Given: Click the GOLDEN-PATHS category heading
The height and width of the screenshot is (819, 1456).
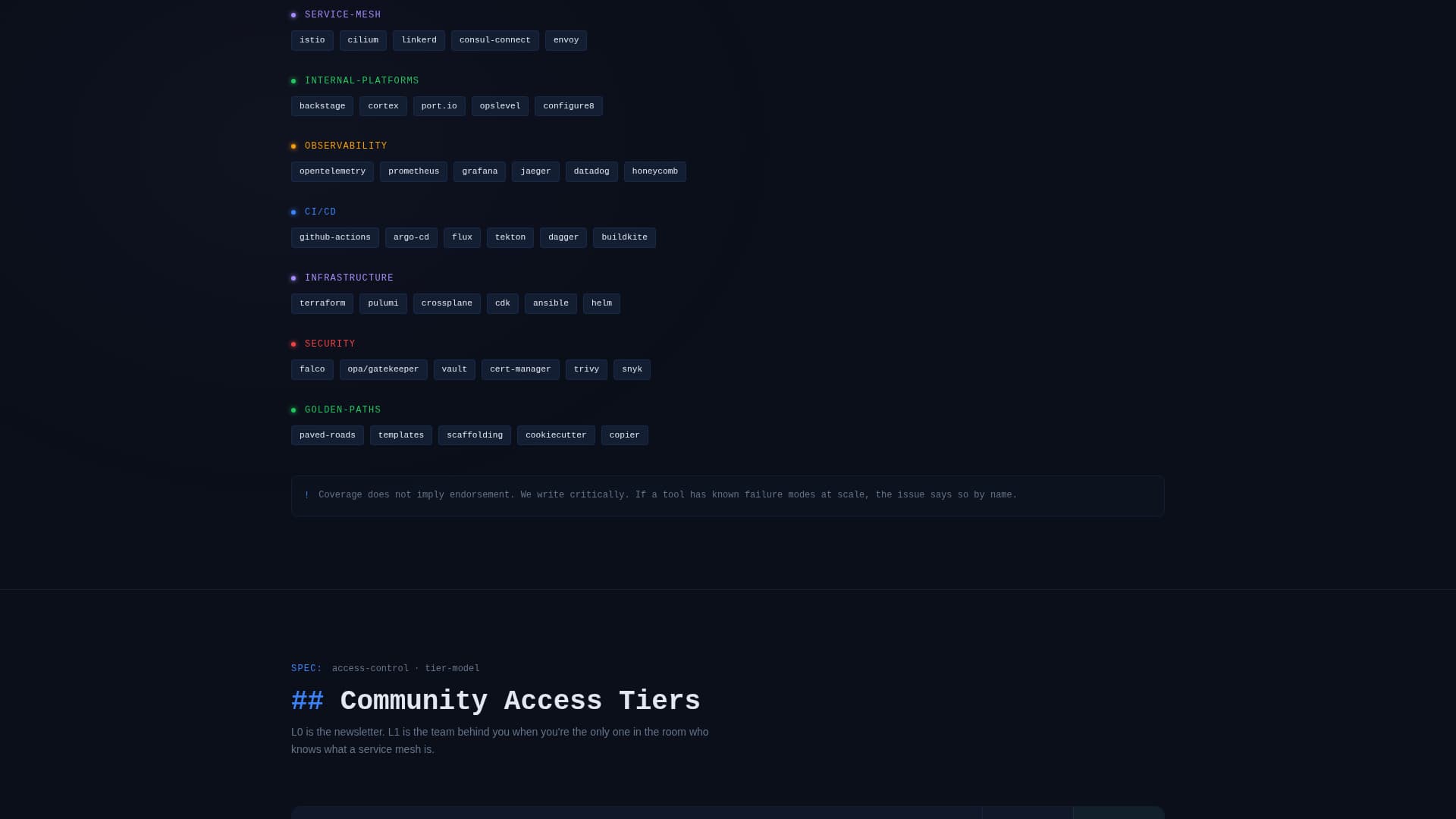Looking at the screenshot, I should 343,410.
